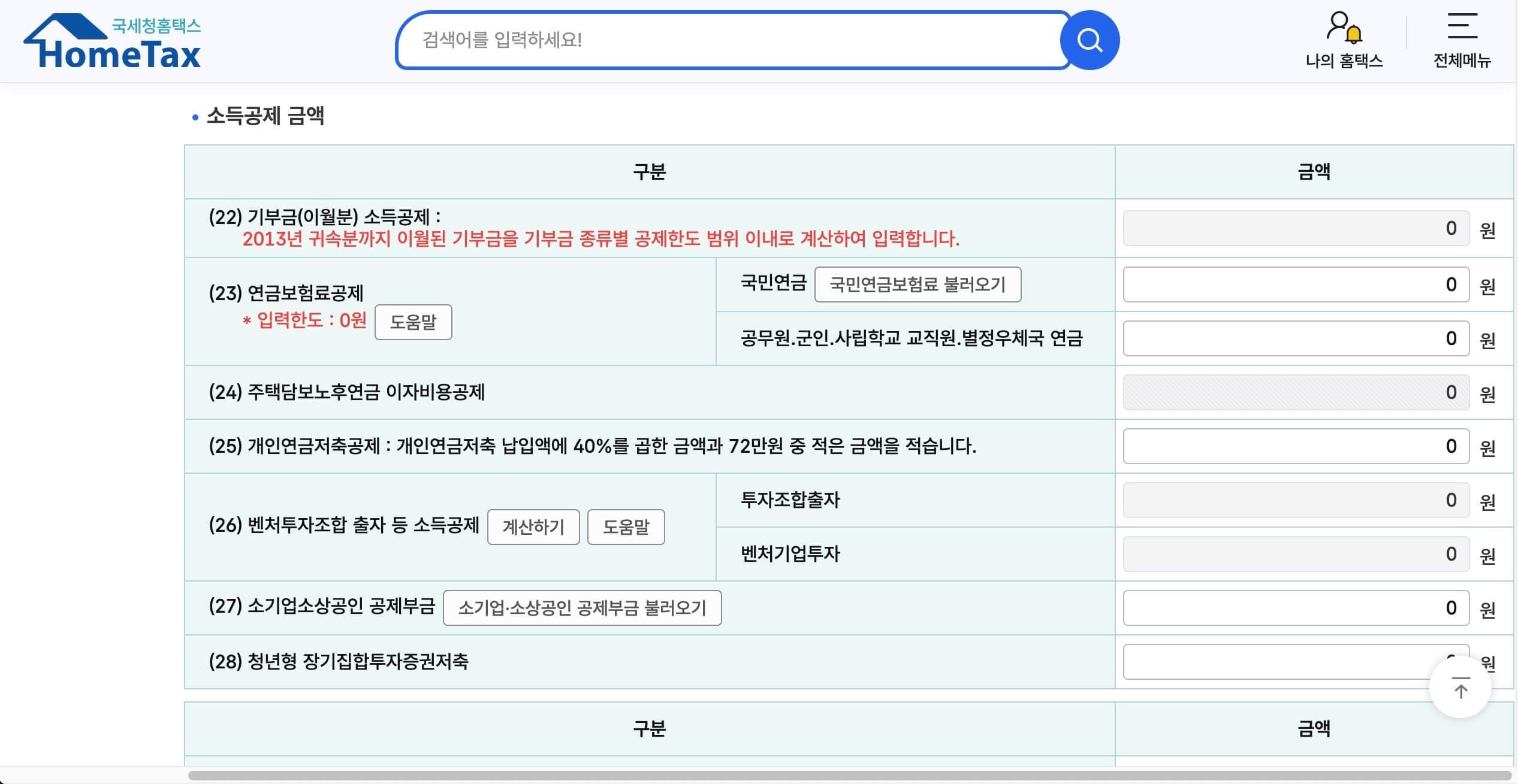The width and height of the screenshot is (1518, 784).
Task: Click 국민연금보험료 불러오기 button
Action: click(x=919, y=284)
